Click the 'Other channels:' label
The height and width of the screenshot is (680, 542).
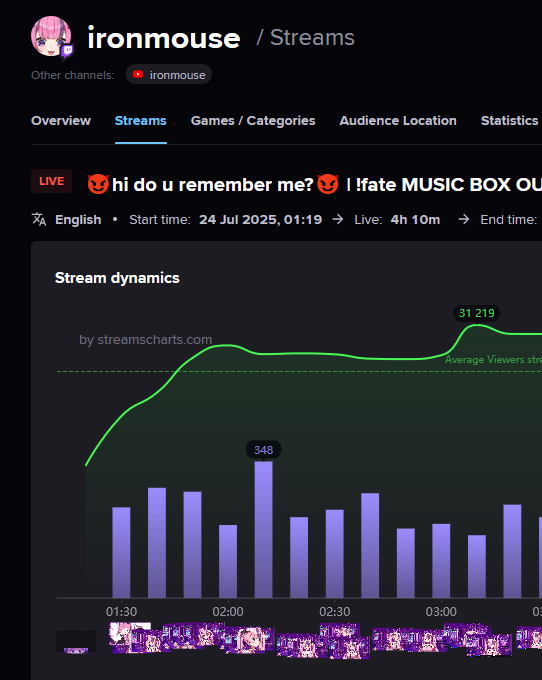click(x=72, y=75)
